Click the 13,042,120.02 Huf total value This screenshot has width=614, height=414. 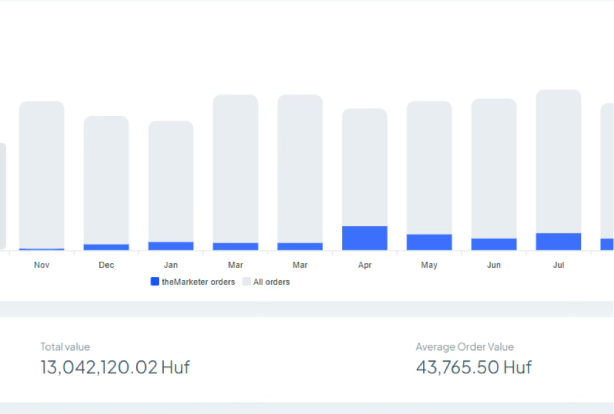click(115, 367)
